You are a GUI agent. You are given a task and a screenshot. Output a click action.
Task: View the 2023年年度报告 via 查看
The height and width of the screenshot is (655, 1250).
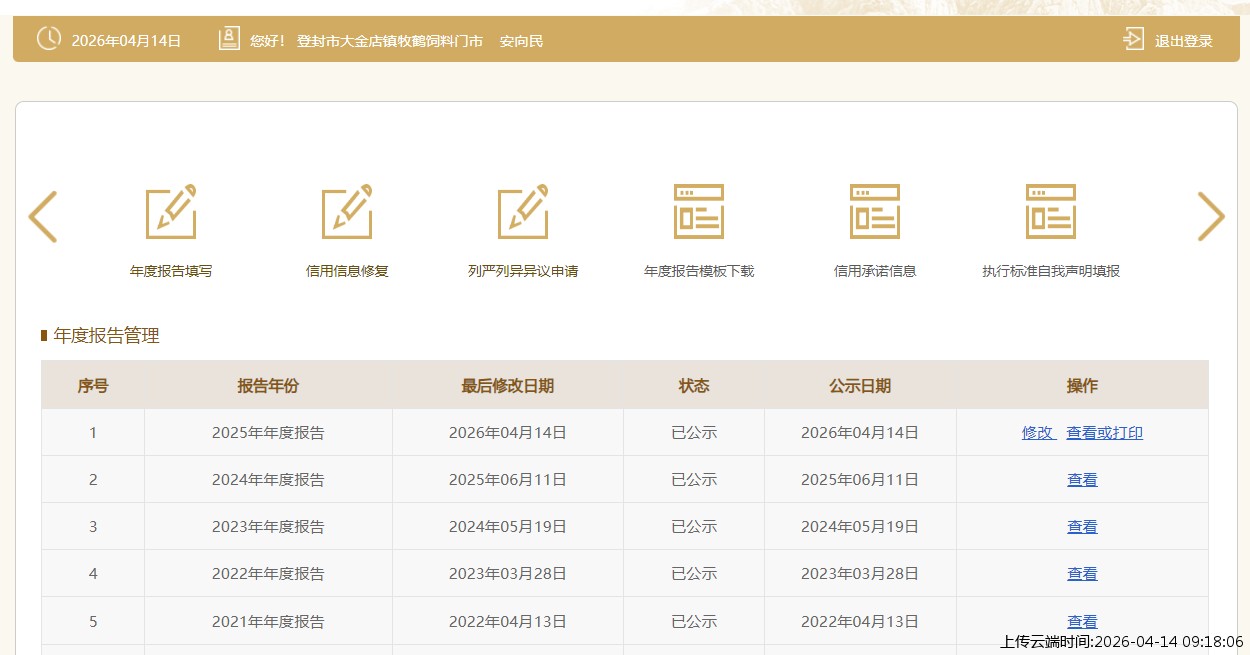[1082, 527]
